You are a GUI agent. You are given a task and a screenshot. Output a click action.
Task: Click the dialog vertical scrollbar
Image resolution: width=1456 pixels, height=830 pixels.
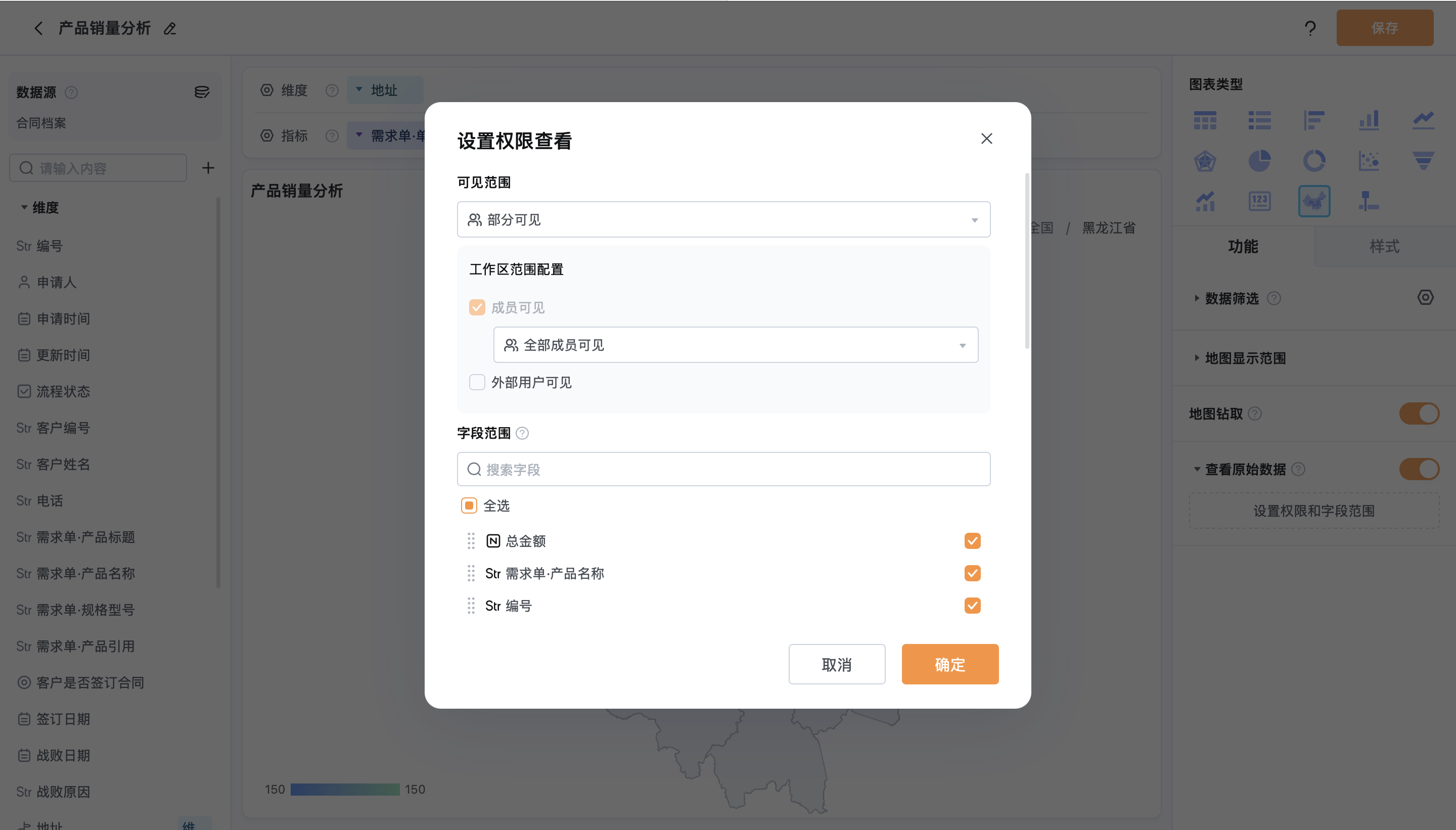[1027, 260]
